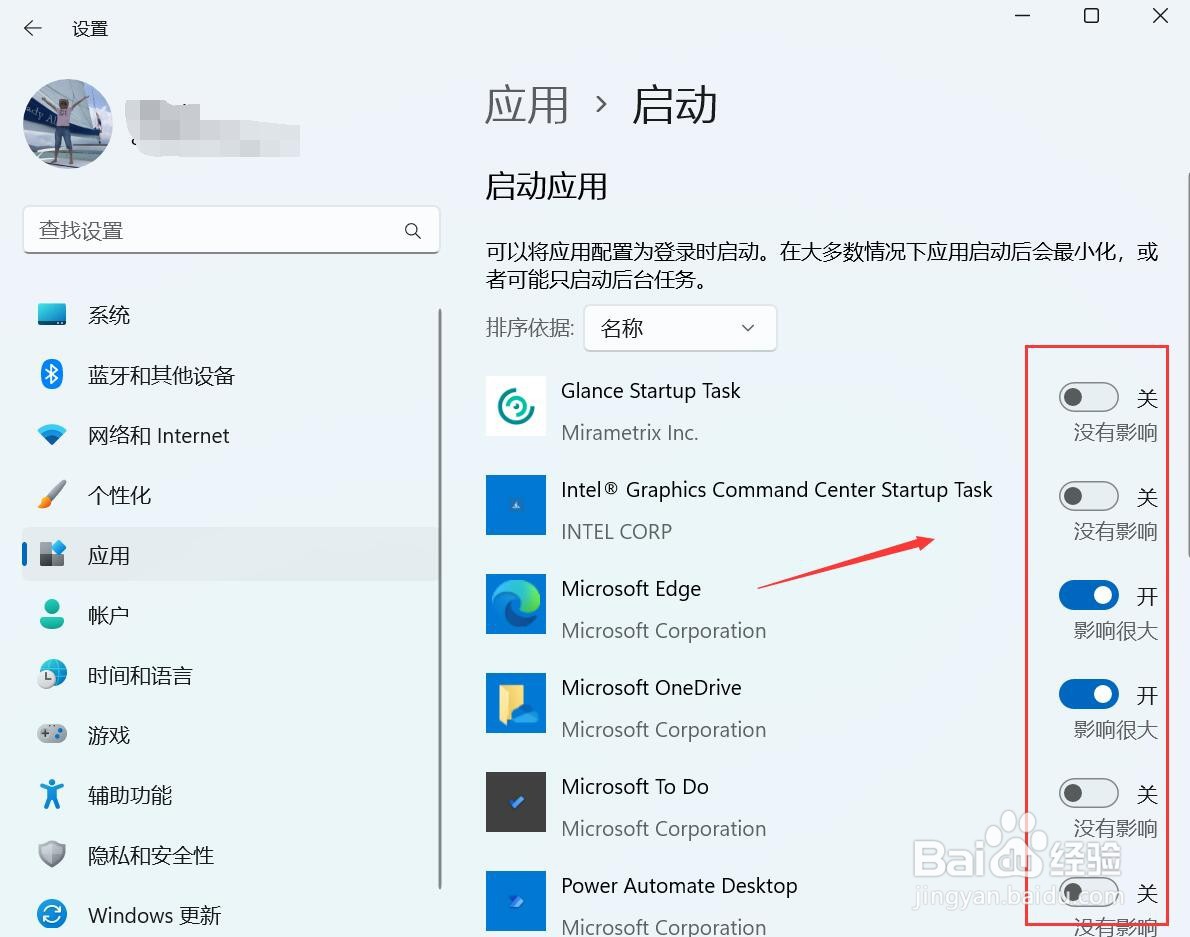Image resolution: width=1190 pixels, height=937 pixels.
Task: Open the user profile avatar
Action: (68, 124)
